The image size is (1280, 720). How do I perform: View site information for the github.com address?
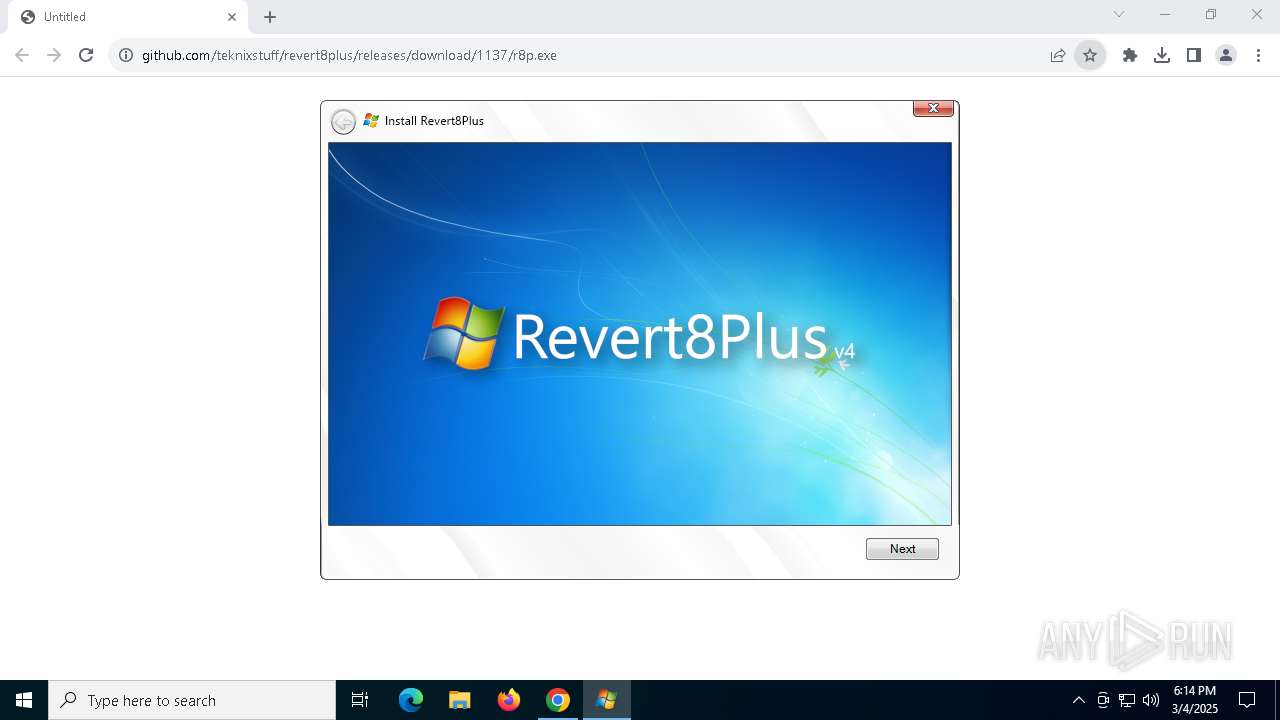click(126, 55)
